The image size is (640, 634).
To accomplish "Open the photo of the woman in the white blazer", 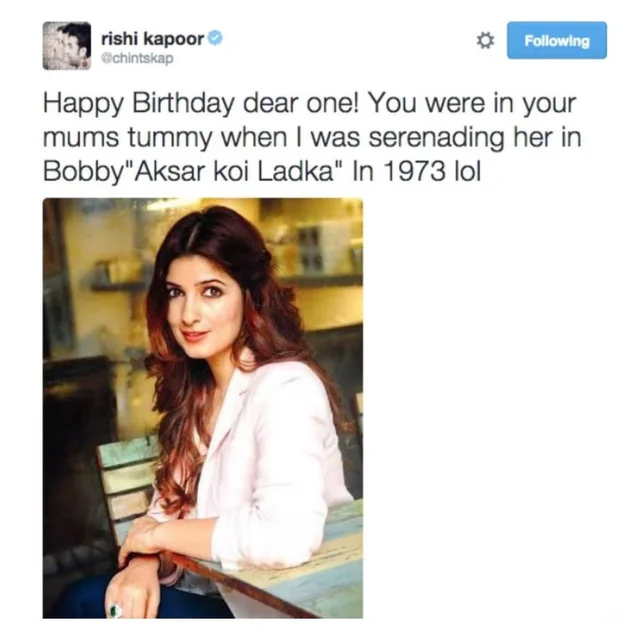I will pyautogui.click(x=203, y=408).
